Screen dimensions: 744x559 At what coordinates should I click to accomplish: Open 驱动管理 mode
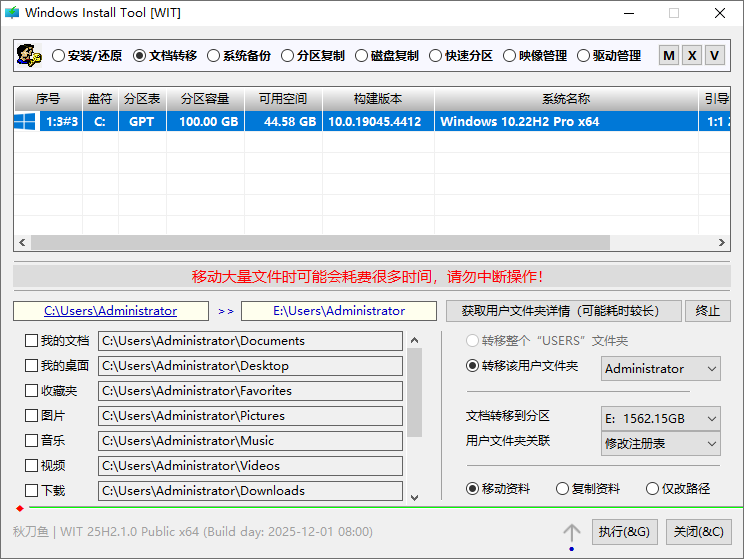609,56
